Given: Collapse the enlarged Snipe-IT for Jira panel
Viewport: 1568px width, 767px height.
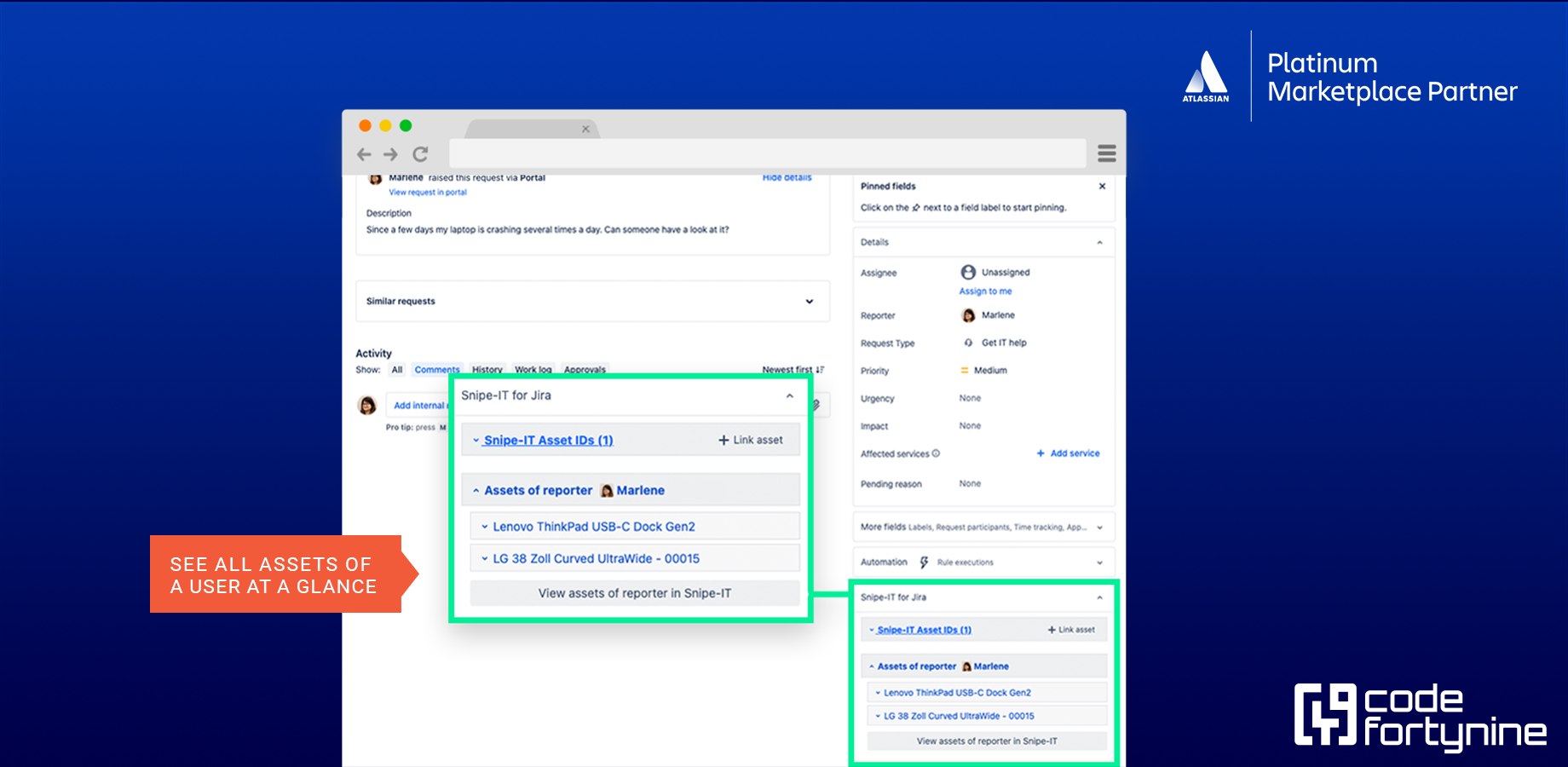Looking at the screenshot, I should click(790, 395).
